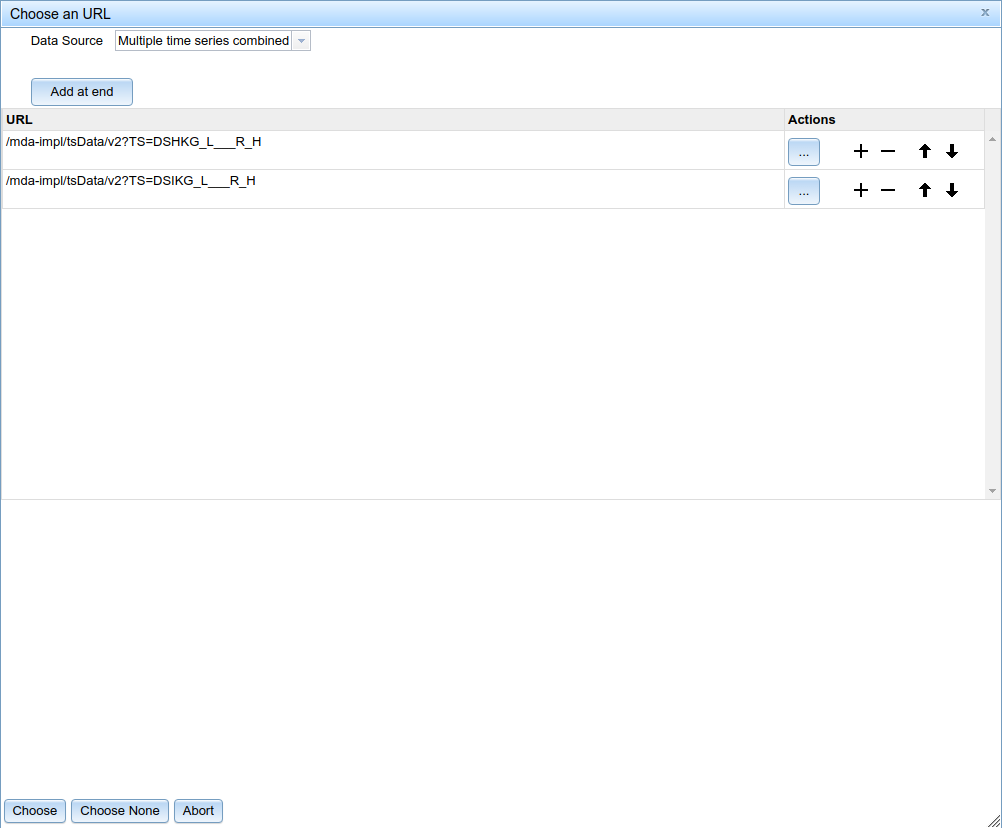Select the Data Source combo box field
The image size is (1002, 828).
tap(203, 41)
